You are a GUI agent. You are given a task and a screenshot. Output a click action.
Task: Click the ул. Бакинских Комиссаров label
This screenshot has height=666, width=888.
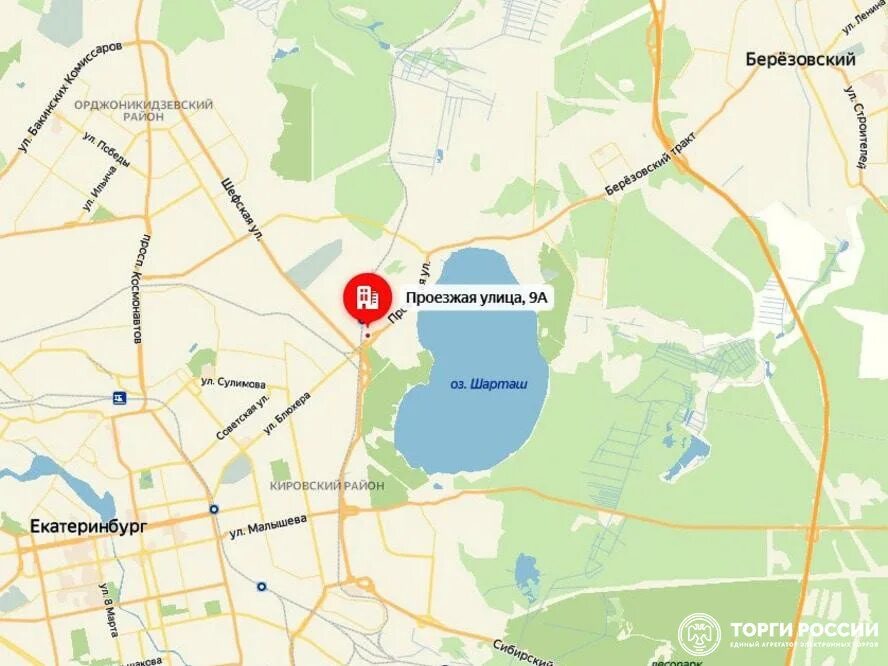pos(70,96)
